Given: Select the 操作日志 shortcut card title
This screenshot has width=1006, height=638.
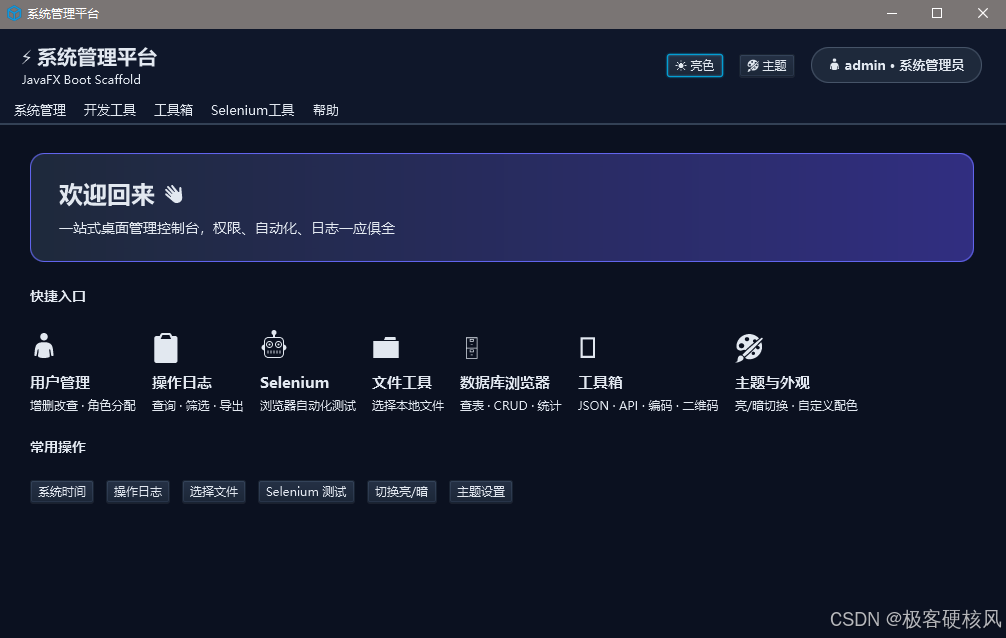Looking at the screenshot, I should 182,383.
